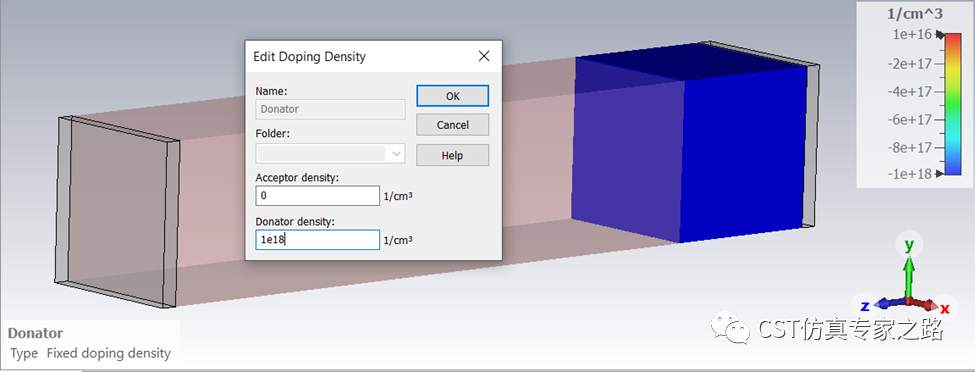This screenshot has width=975, height=372.
Task: Click the rainbow color scale bar
Action: coord(953,104)
